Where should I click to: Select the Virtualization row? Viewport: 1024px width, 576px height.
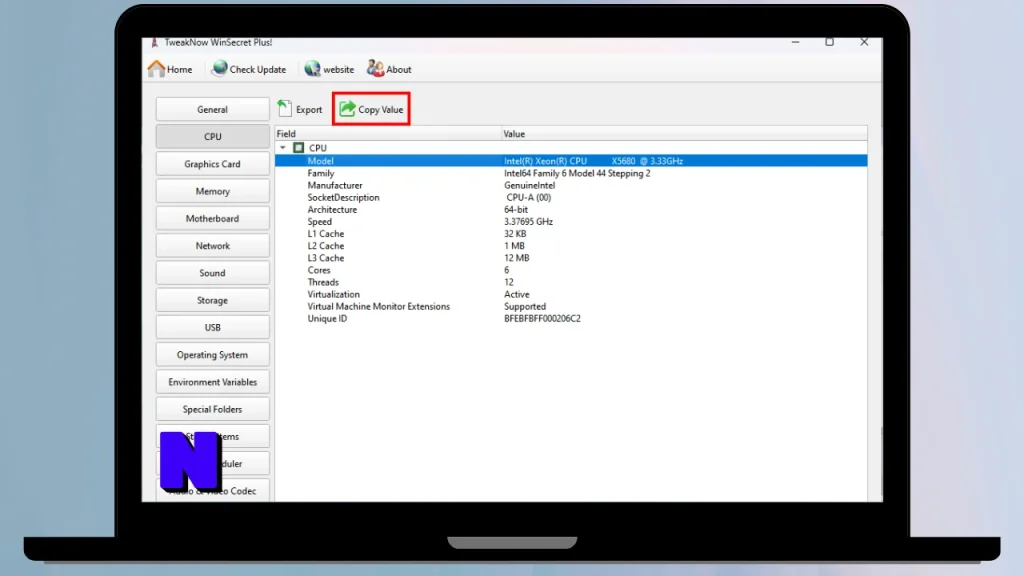coord(571,295)
